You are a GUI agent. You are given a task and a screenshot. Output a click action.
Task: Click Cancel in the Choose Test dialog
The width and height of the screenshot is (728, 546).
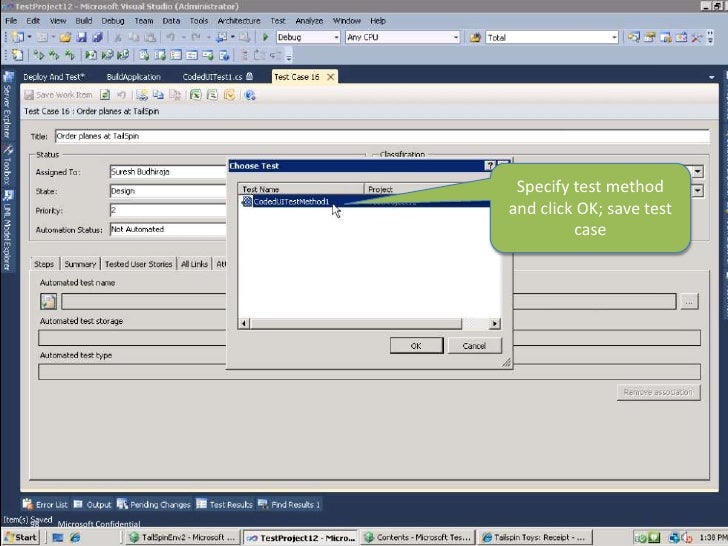coord(474,346)
